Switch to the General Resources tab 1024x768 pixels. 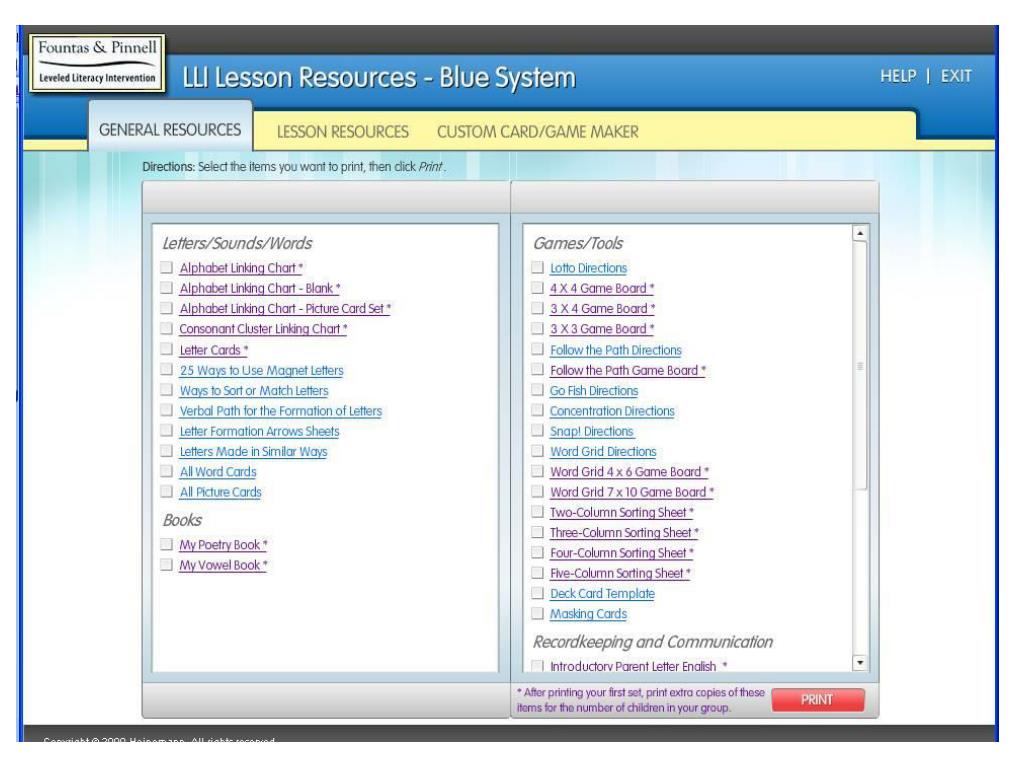(x=170, y=129)
